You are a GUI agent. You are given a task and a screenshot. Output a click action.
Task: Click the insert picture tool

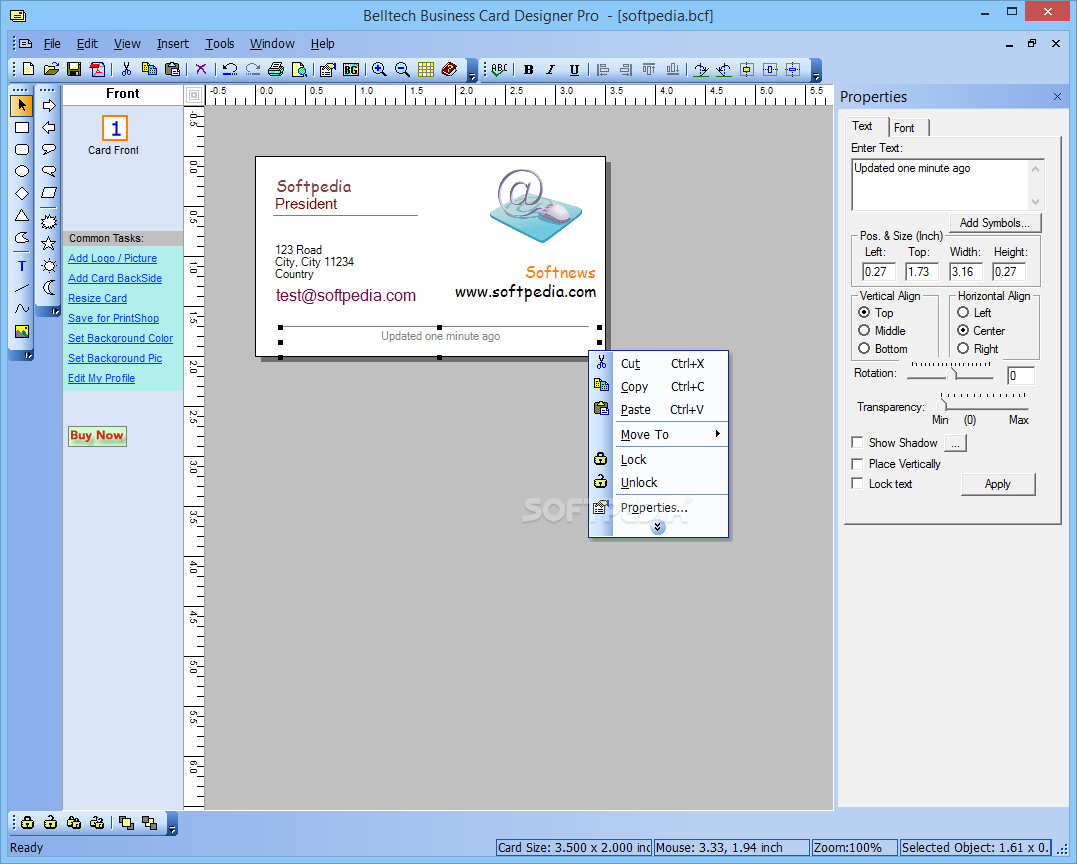point(22,332)
